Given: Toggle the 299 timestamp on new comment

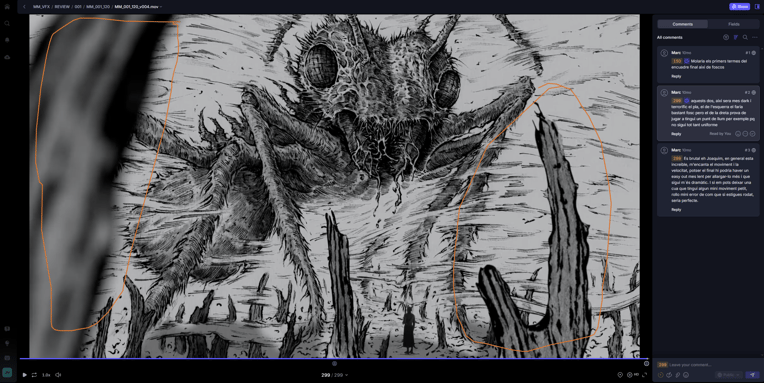Looking at the screenshot, I should tap(662, 364).
